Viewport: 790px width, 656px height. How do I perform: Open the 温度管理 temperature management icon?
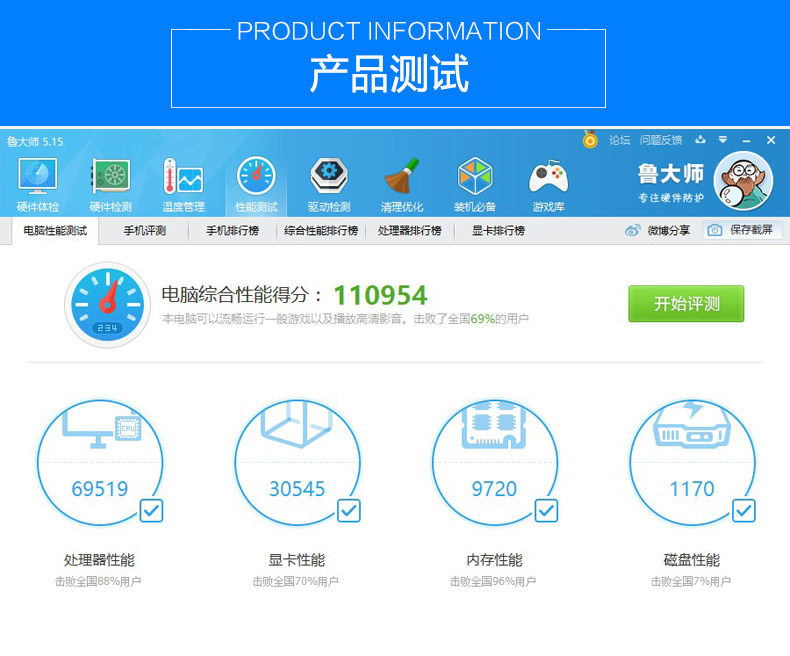(183, 176)
